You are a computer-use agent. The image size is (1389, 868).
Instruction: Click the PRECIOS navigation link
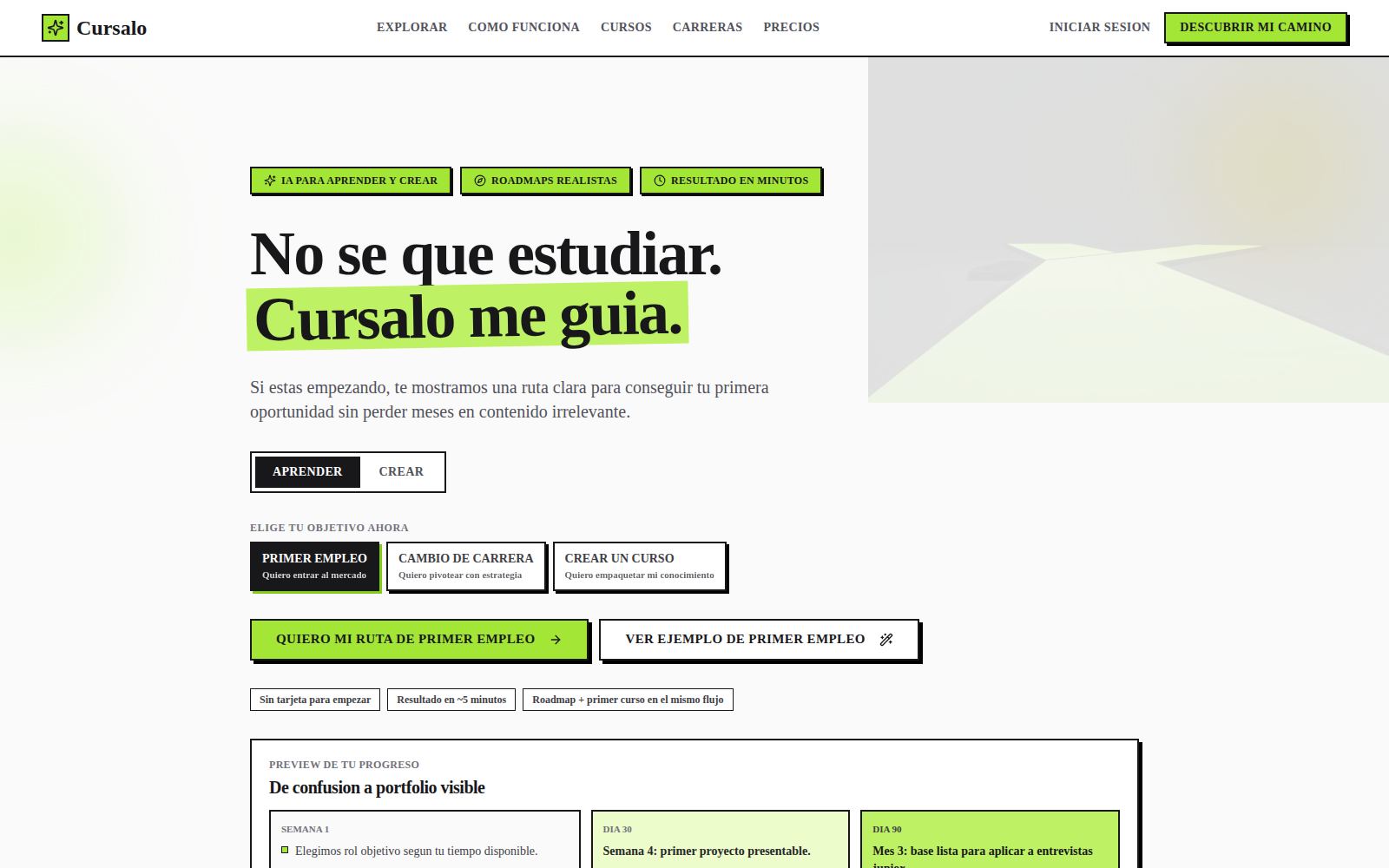tap(791, 27)
